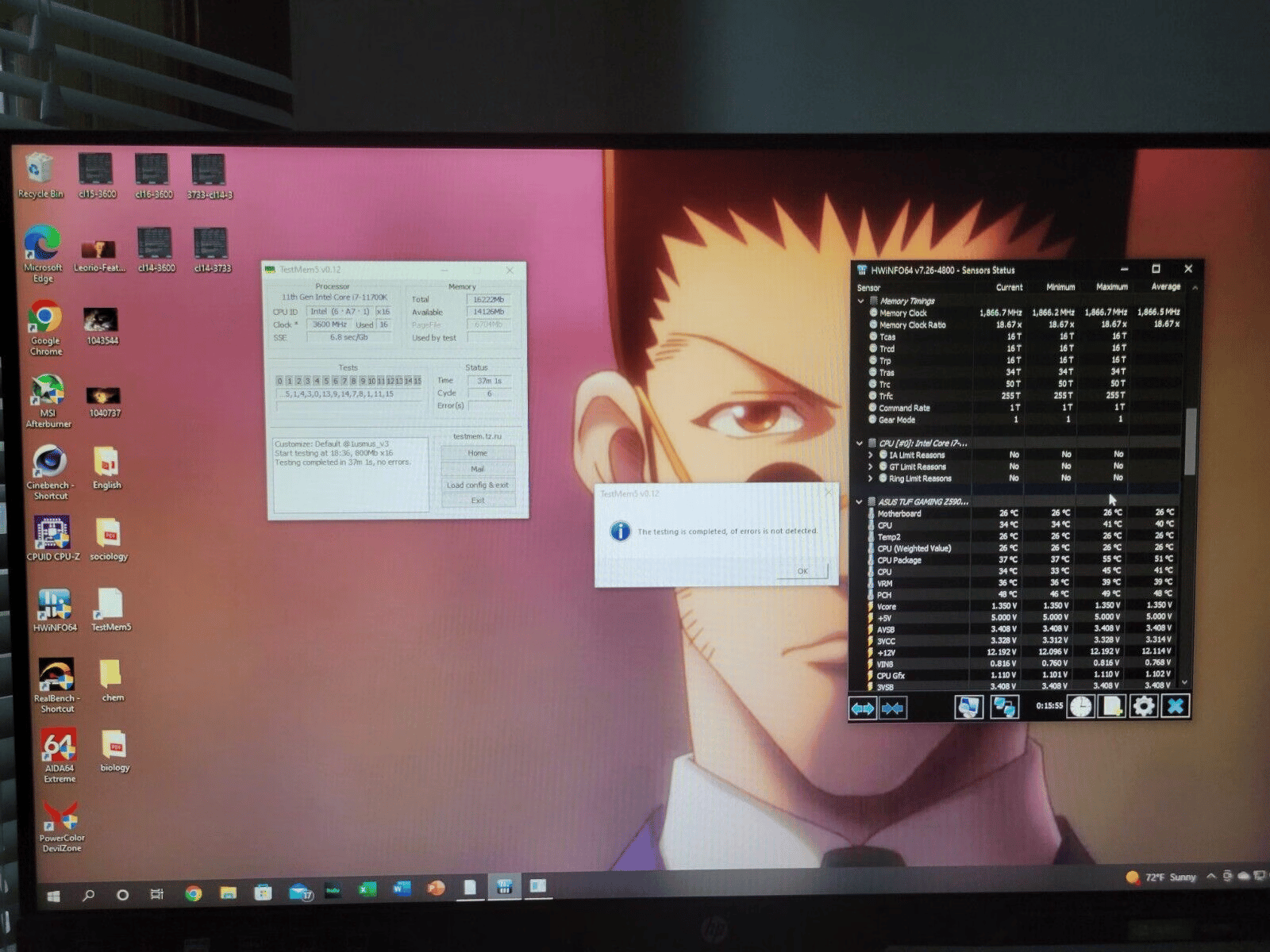The image size is (1270, 952).
Task: Open the Leorio-Feat image on the desktop
Action: pos(99,255)
